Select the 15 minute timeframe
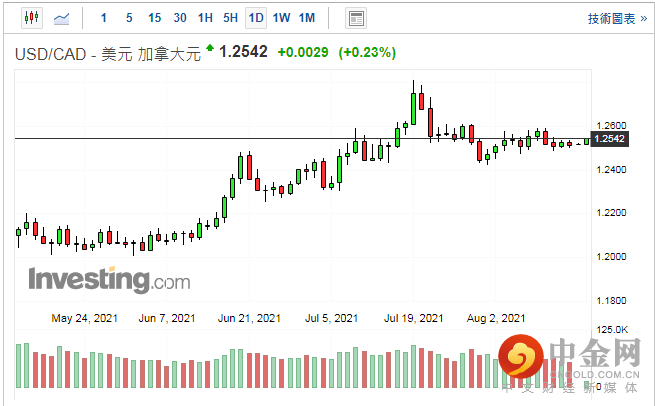655x406 pixels. (x=155, y=18)
